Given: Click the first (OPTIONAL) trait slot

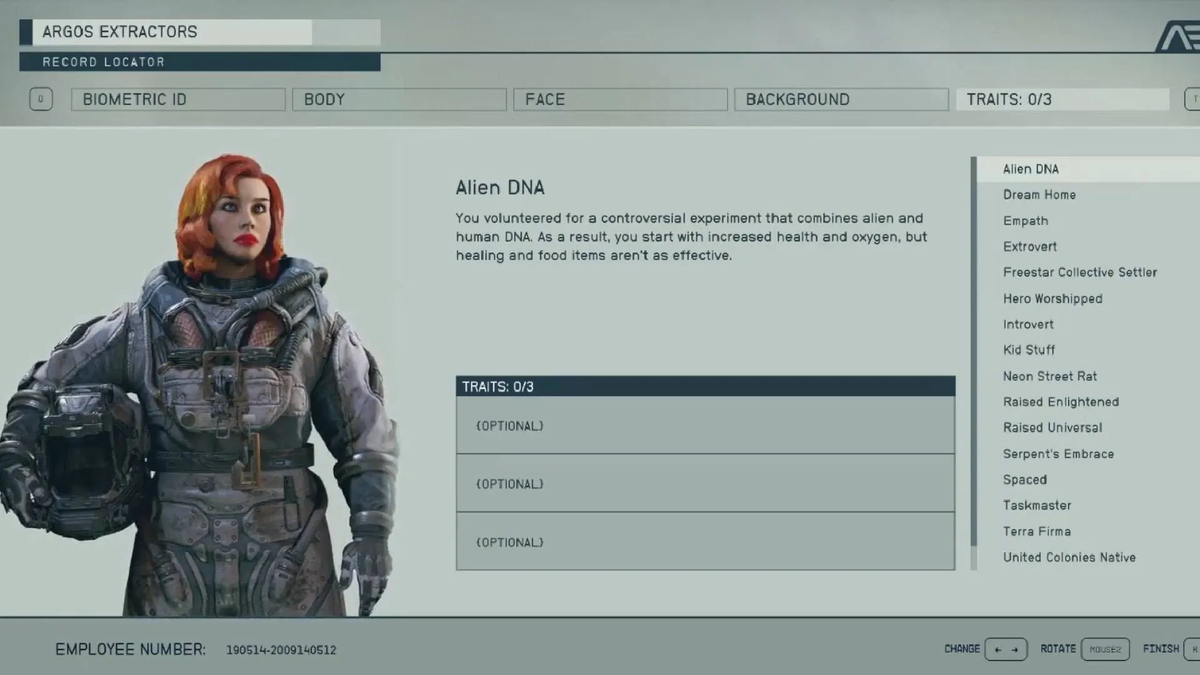Looking at the screenshot, I should [706, 426].
